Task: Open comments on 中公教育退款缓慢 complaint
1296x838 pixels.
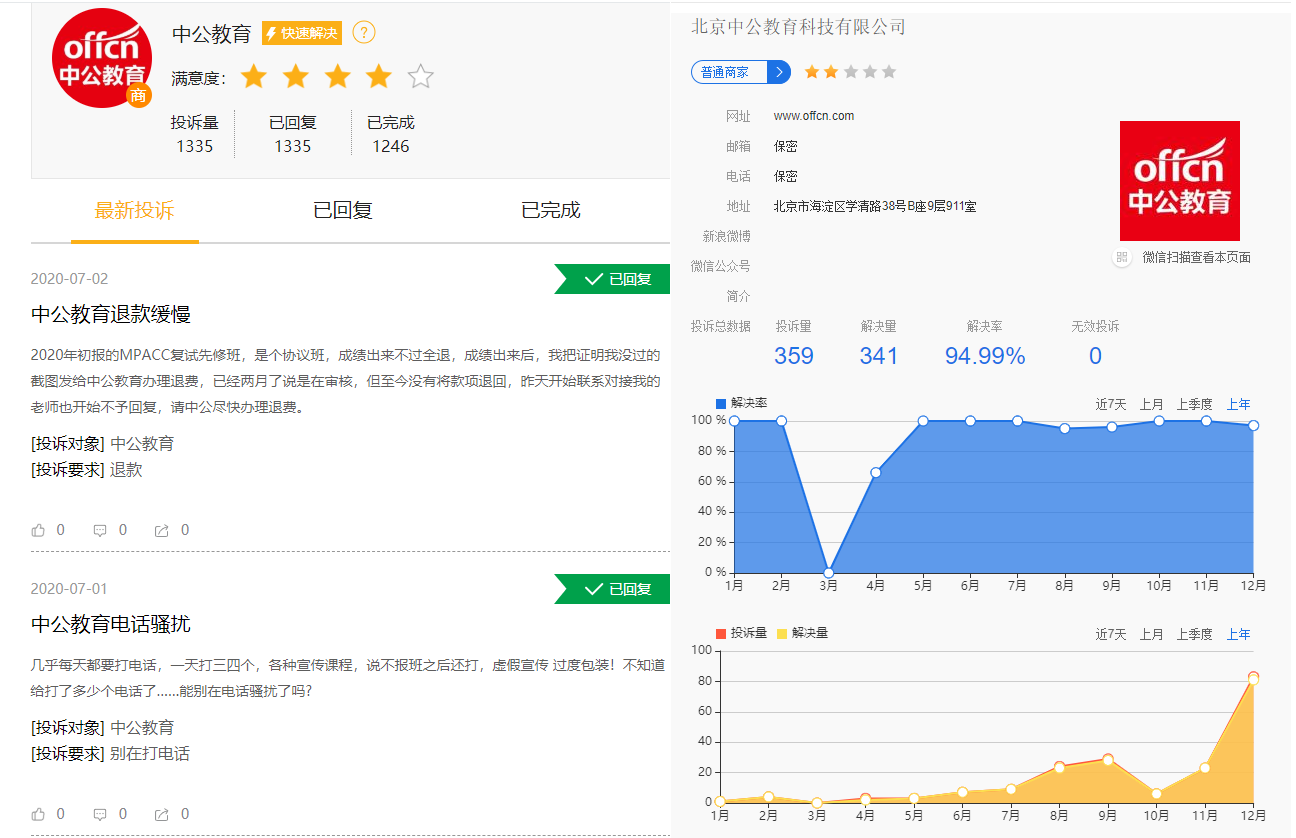Action: pos(100,530)
